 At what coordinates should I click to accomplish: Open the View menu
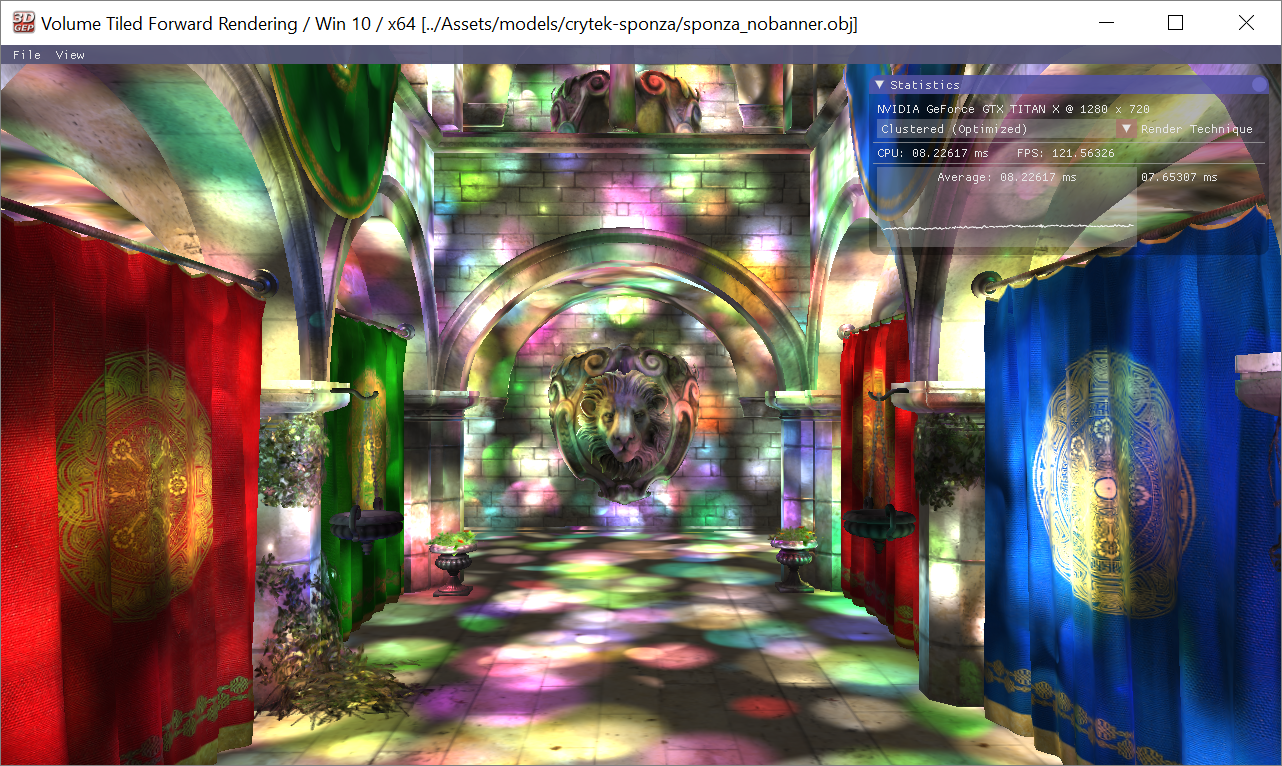coord(70,55)
